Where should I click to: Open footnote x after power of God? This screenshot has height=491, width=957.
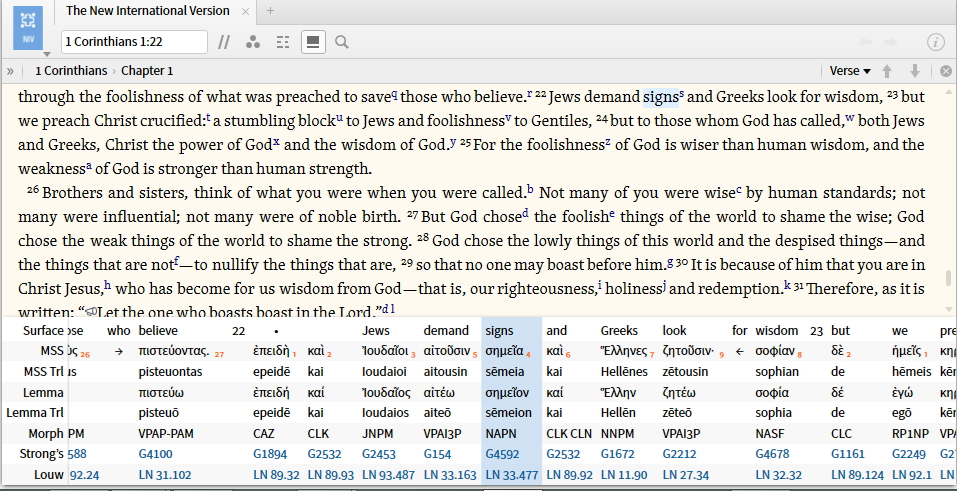276,142
